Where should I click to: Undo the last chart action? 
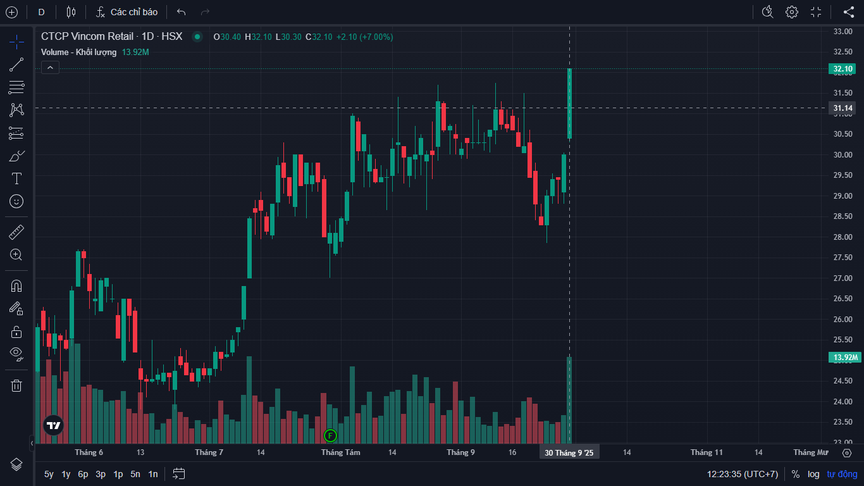coord(181,12)
